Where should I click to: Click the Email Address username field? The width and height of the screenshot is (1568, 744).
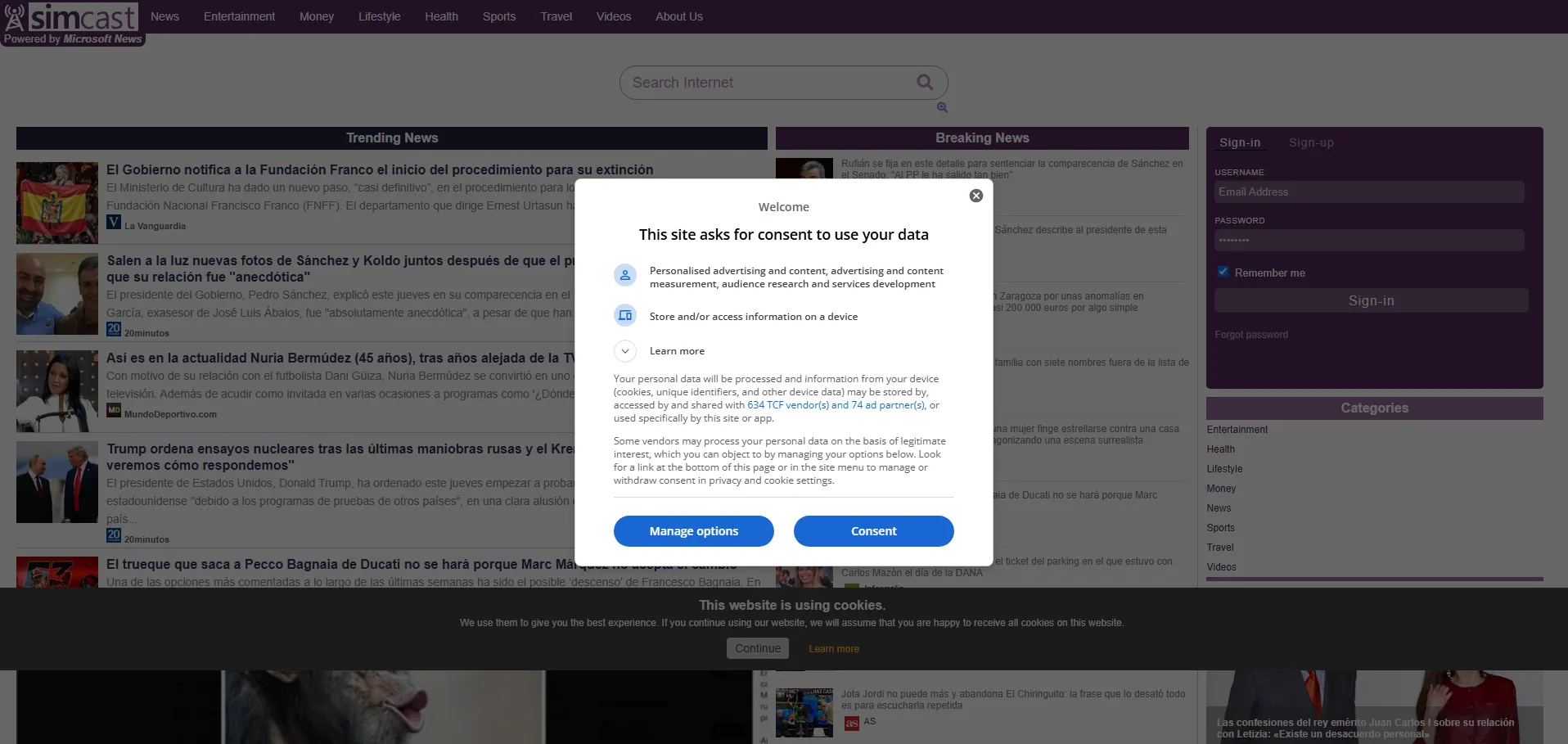point(1368,192)
